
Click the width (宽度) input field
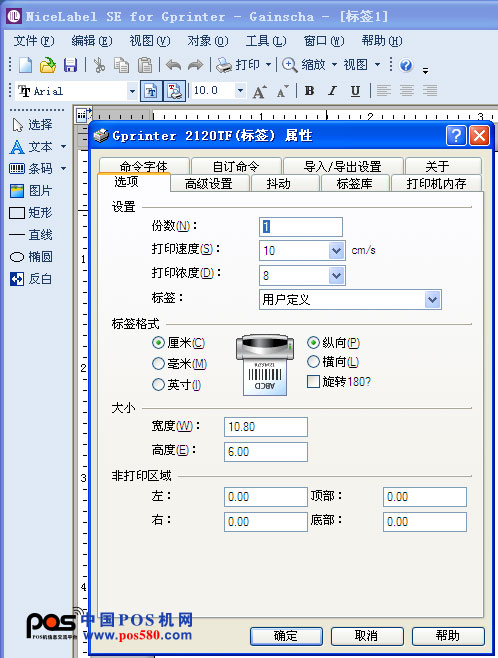(x=266, y=427)
